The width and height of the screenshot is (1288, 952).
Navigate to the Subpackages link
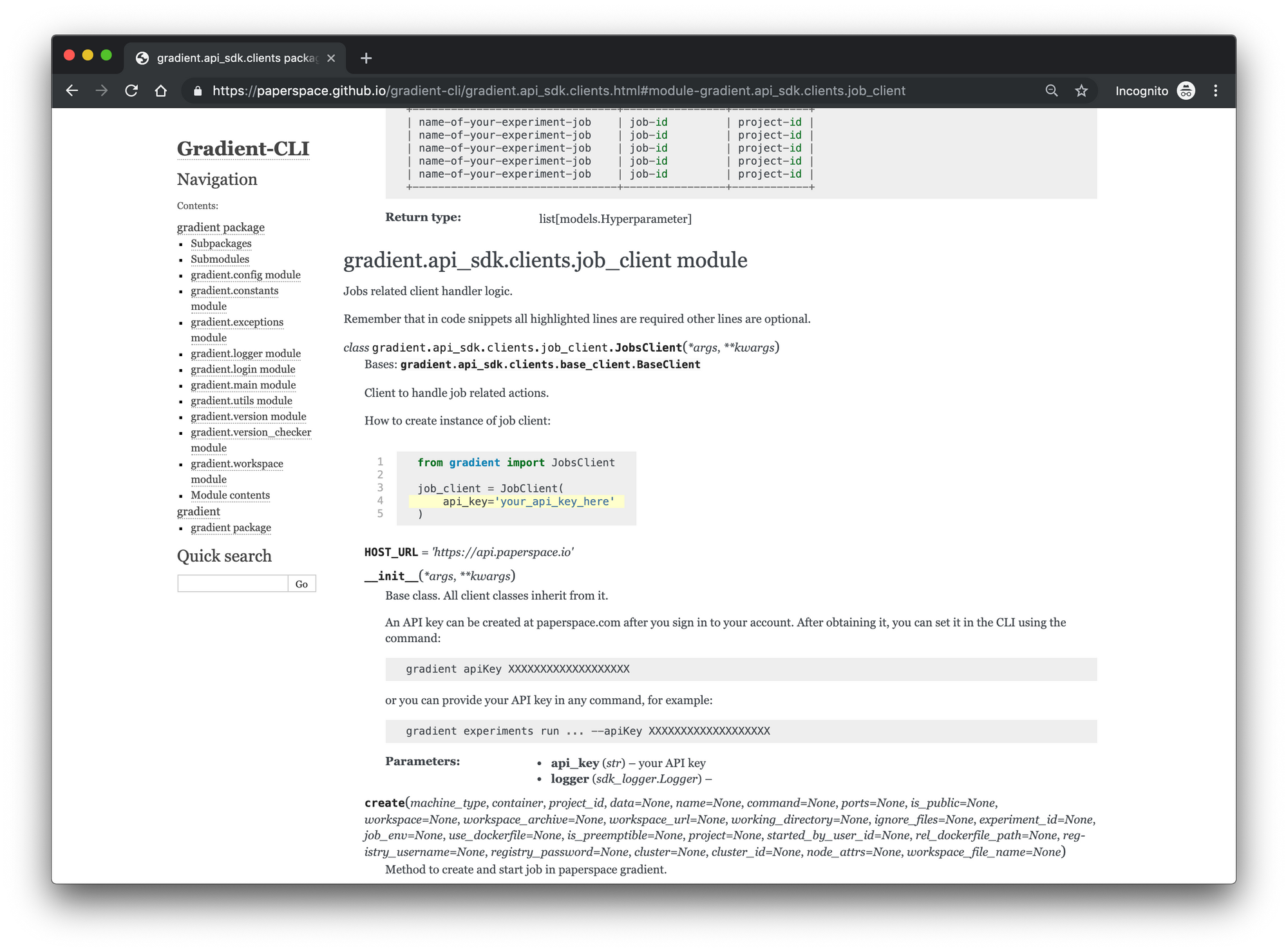coord(221,243)
